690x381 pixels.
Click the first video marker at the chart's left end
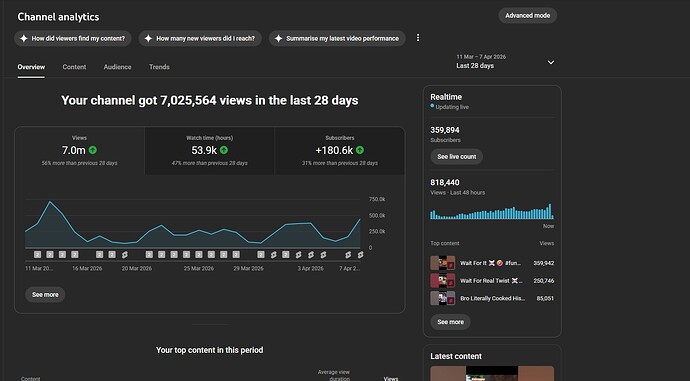(37, 255)
